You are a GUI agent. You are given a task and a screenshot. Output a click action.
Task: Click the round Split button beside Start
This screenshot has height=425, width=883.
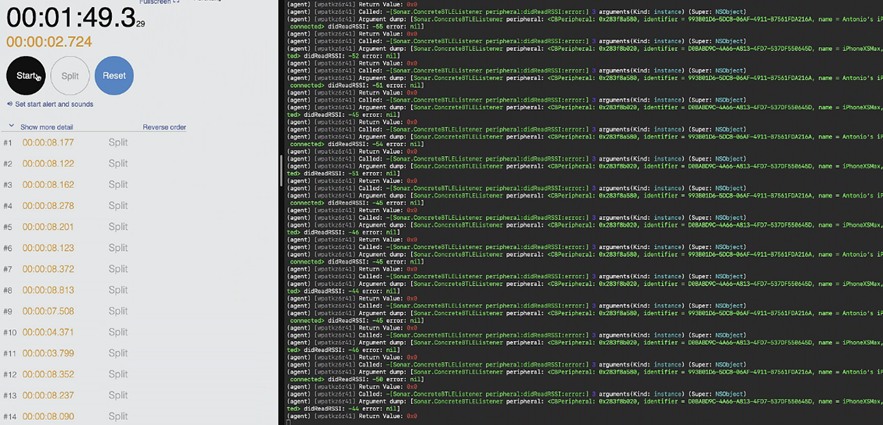pos(70,75)
